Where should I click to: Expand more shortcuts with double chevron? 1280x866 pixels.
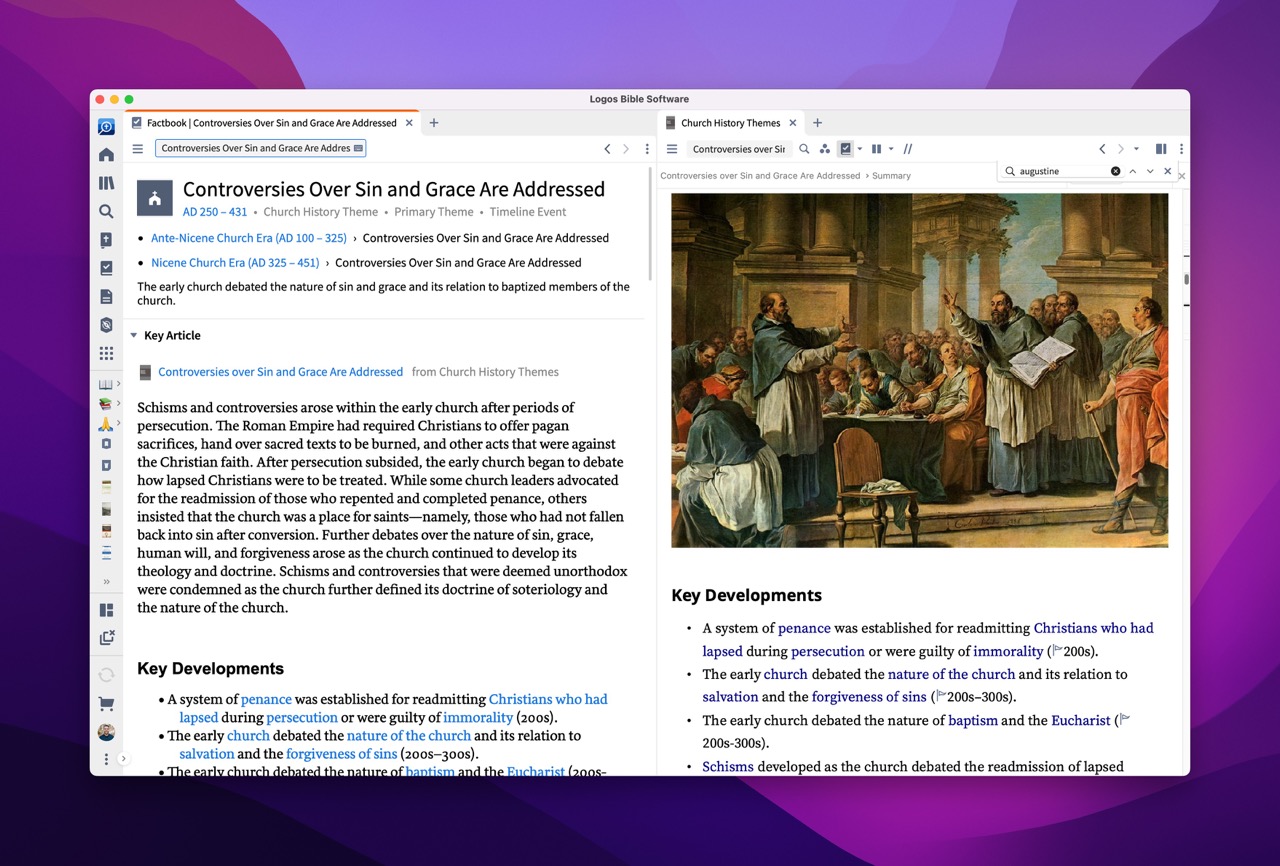pos(106,581)
